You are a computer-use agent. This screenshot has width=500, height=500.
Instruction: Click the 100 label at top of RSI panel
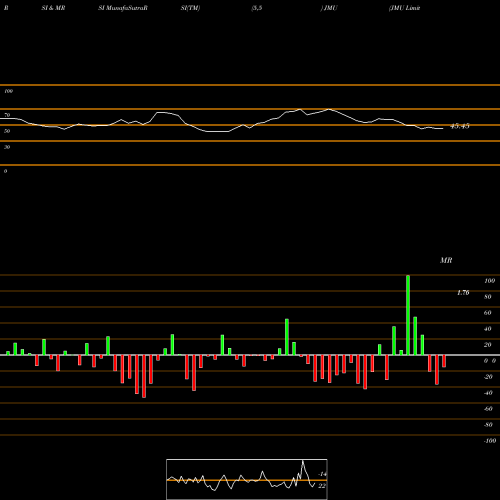[8, 91]
